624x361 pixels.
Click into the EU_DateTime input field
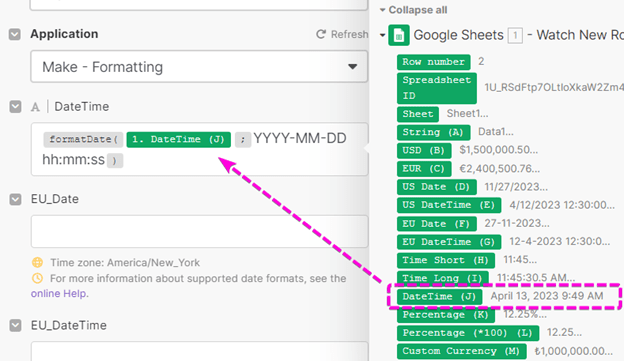(x=199, y=351)
